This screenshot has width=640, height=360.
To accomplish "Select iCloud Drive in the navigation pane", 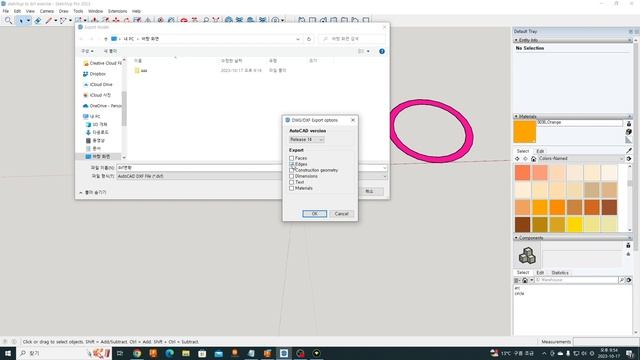I will 98,84.
